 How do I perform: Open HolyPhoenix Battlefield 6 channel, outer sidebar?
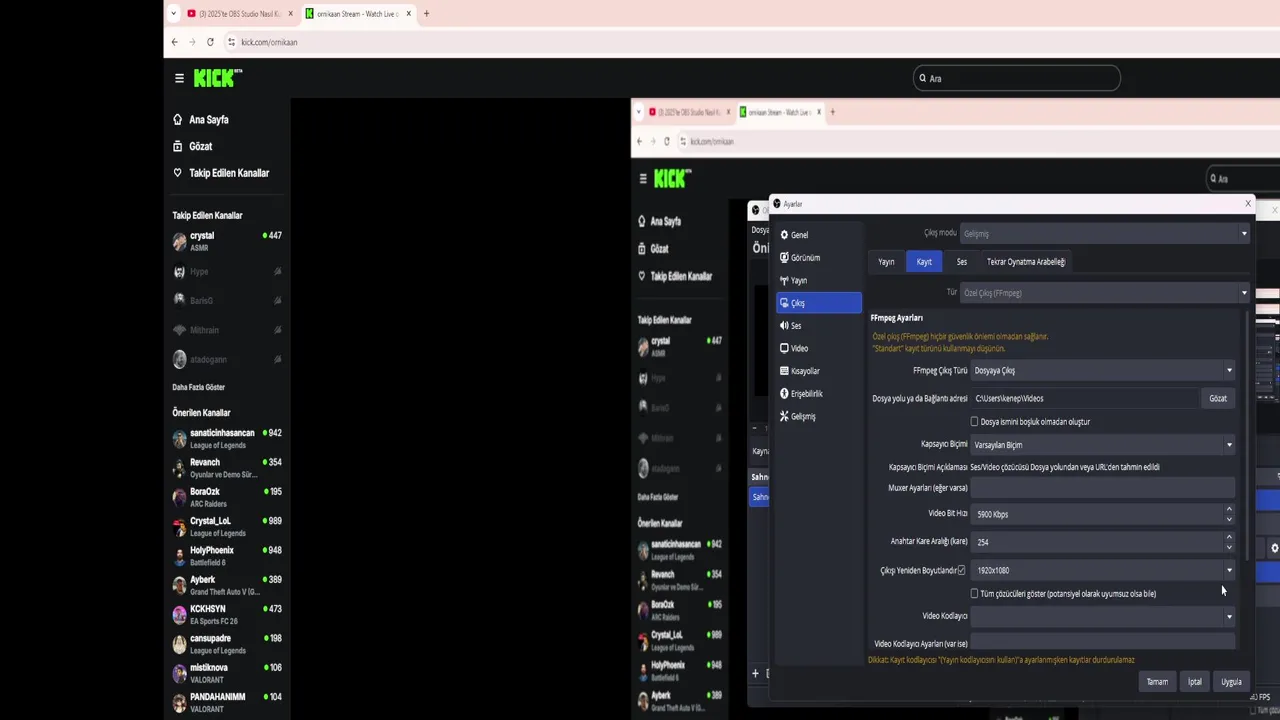tap(227, 556)
